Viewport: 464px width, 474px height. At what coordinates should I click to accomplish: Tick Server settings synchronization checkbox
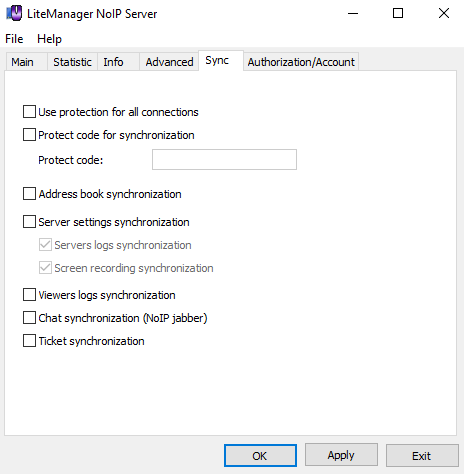coord(29,221)
